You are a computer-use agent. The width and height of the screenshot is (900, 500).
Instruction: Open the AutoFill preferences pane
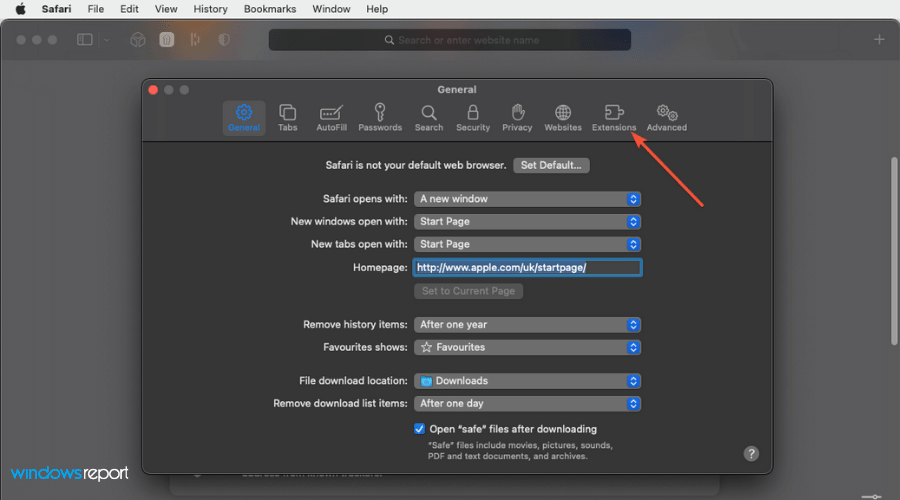pyautogui.click(x=331, y=118)
